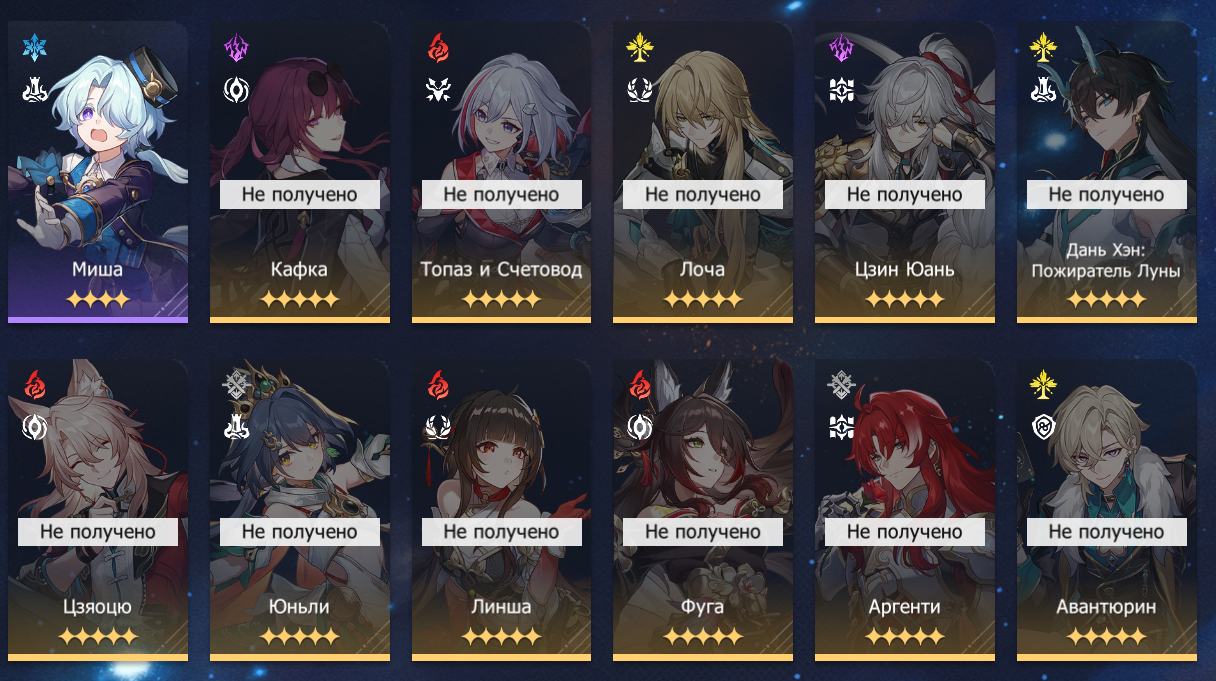Click the five-star rating under Юньли

300,636
